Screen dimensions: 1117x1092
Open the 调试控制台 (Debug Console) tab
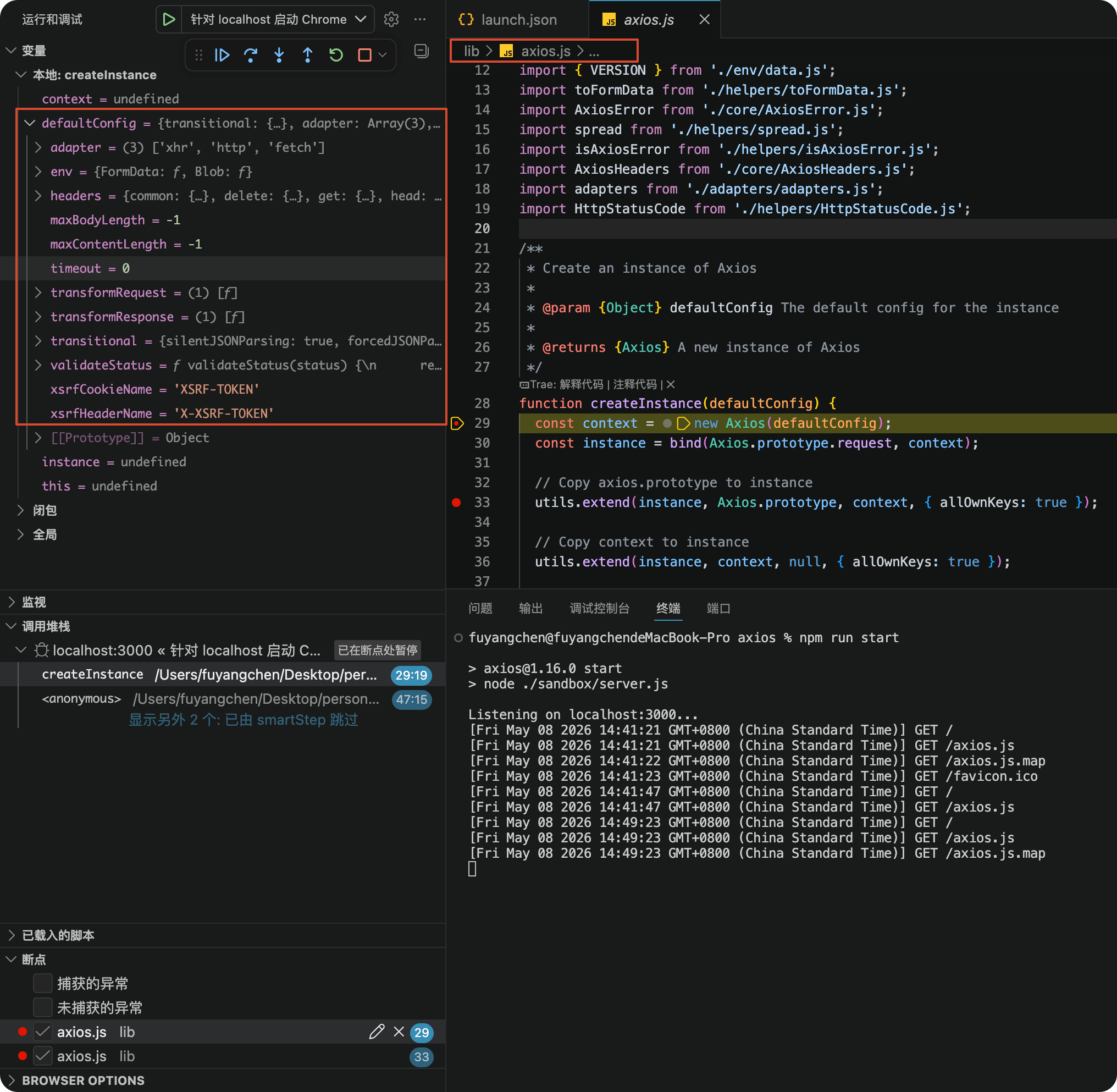click(599, 608)
